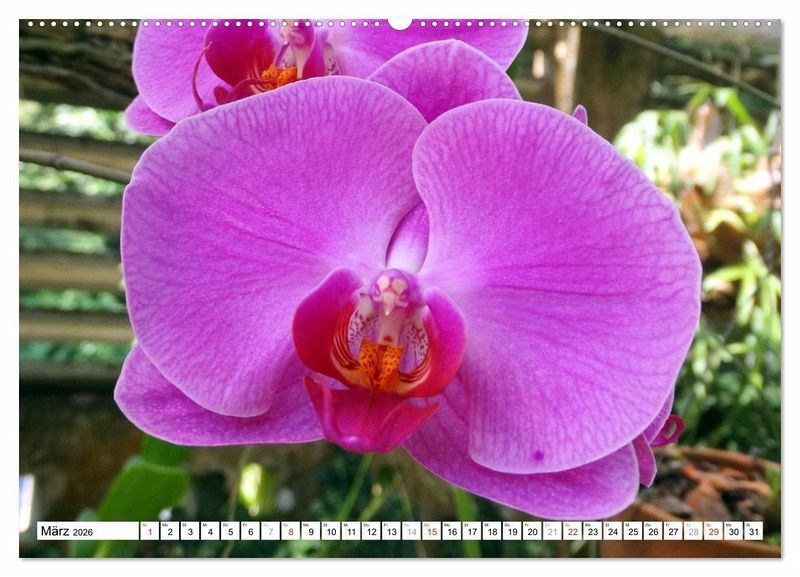800x577 pixels.
Task: Select calendar day 2
Action: coord(170,531)
